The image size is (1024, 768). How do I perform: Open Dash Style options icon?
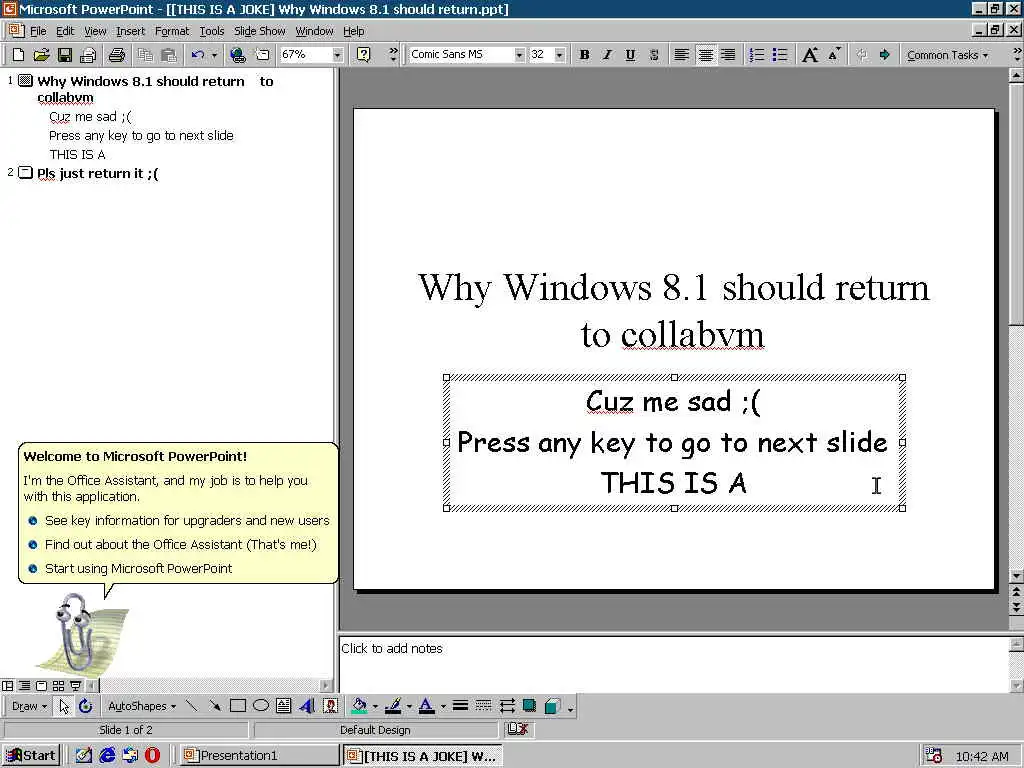click(x=483, y=706)
